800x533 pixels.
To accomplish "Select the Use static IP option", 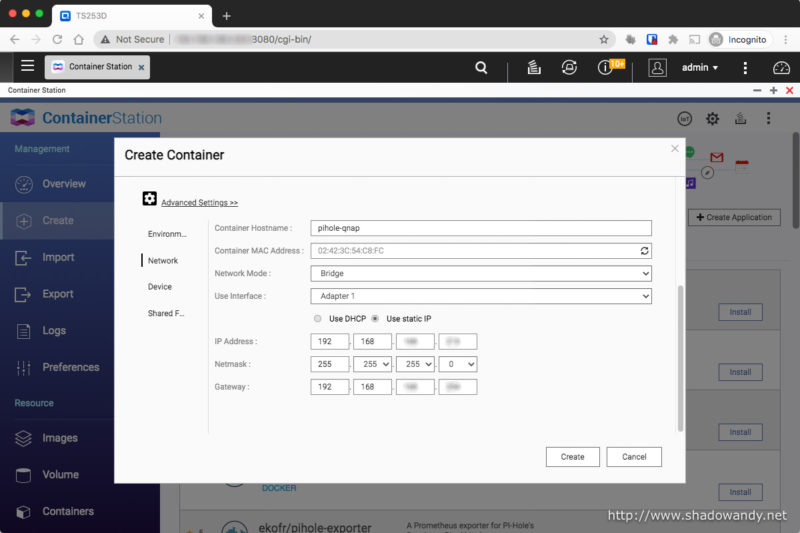I will [x=375, y=318].
